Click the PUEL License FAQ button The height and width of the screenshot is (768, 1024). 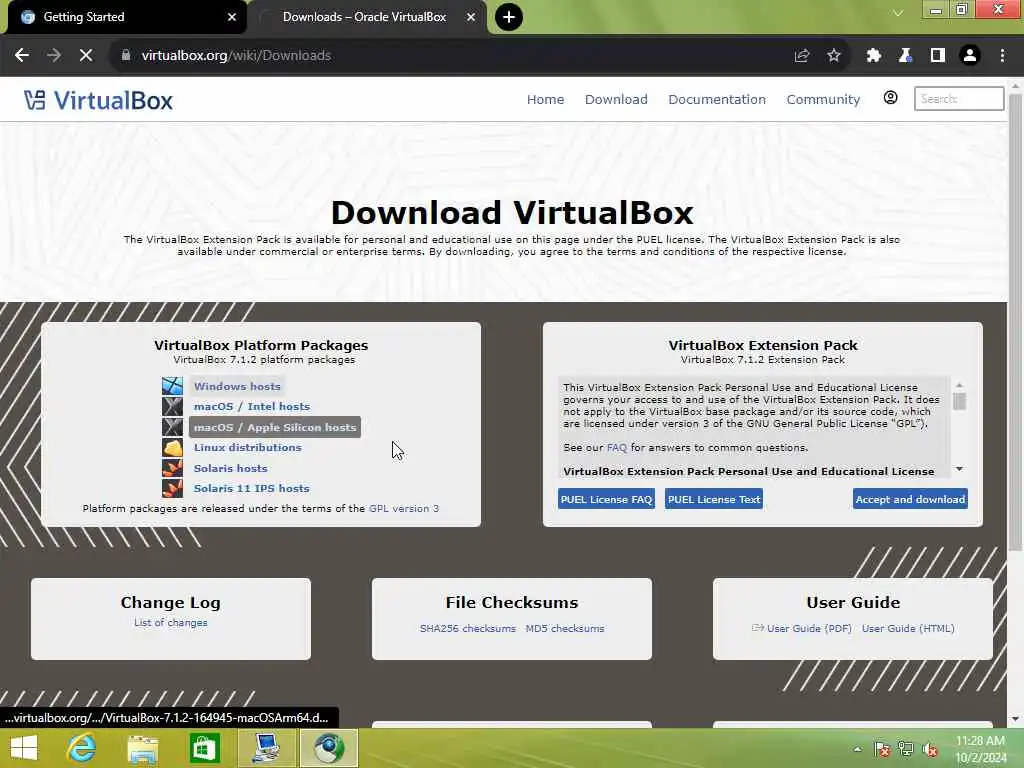point(606,499)
